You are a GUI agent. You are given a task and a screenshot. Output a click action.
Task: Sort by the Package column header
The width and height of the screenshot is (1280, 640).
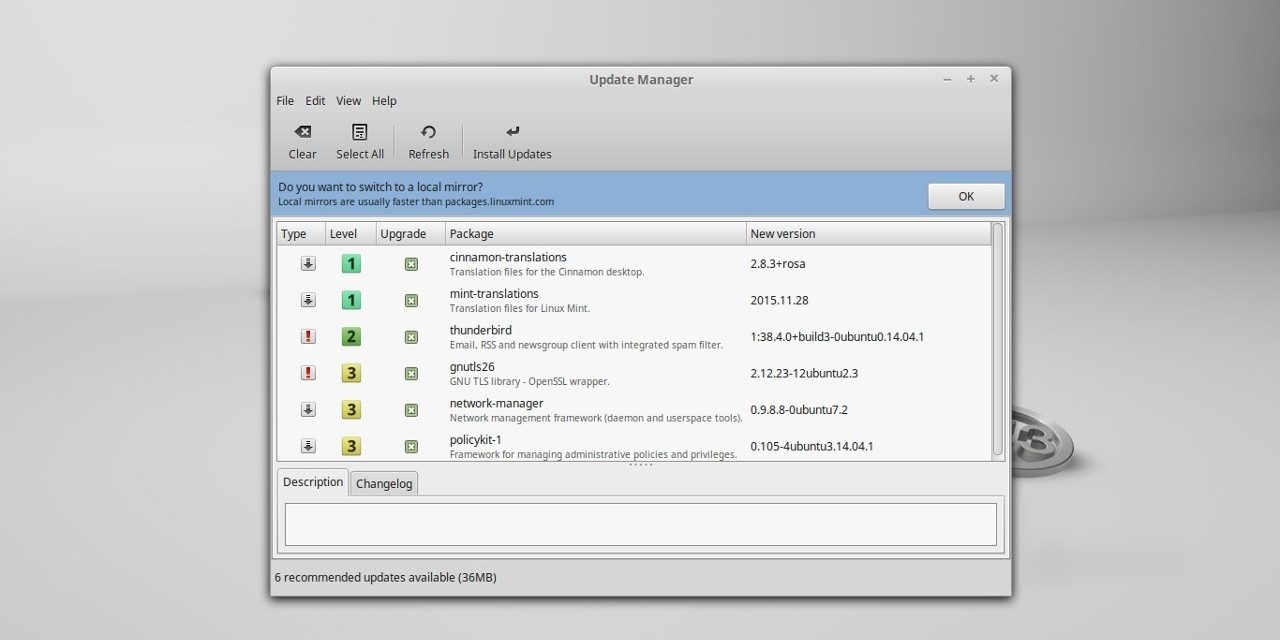(x=594, y=234)
